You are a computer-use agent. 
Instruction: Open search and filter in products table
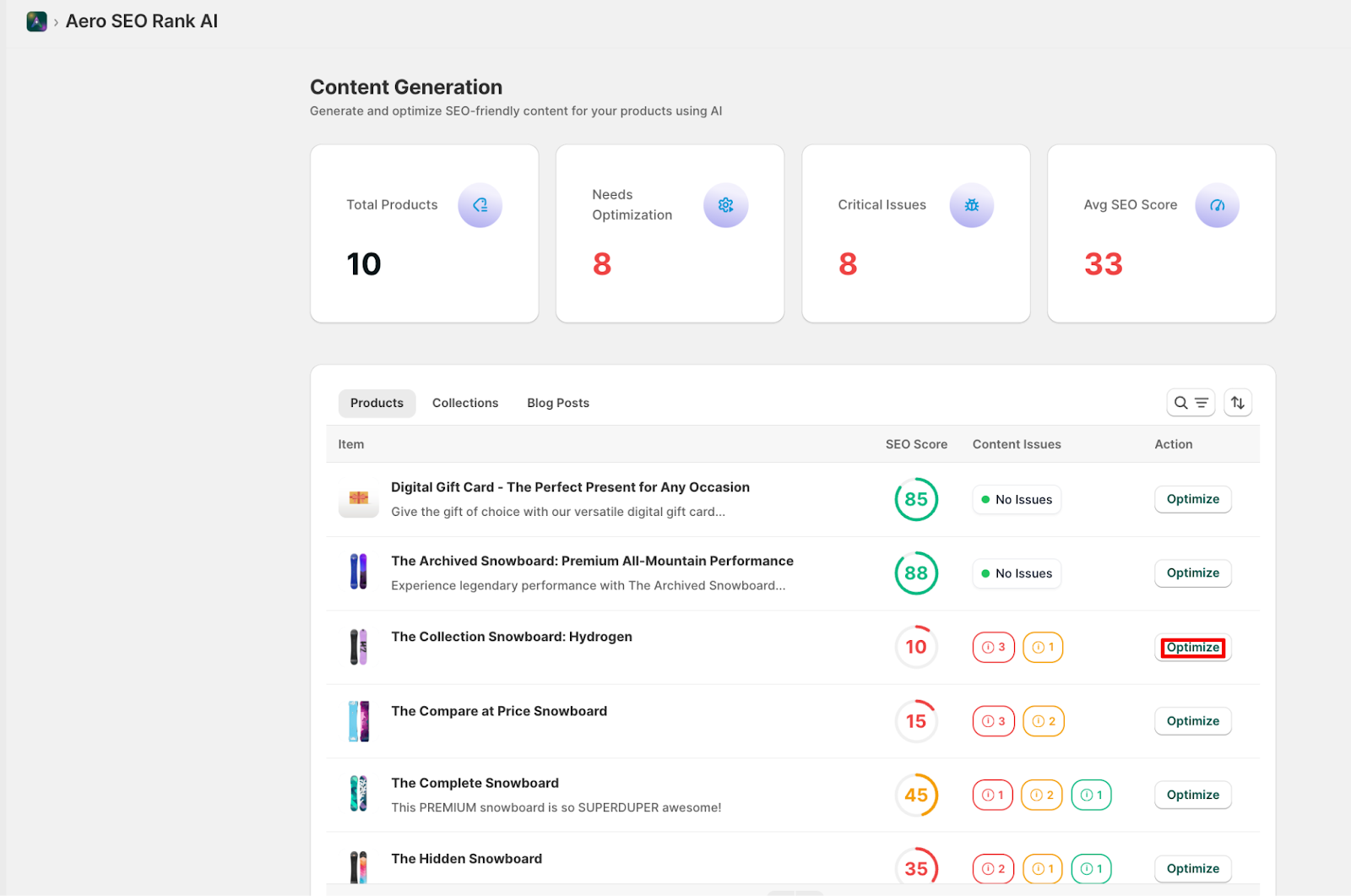[x=1190, y=403]
